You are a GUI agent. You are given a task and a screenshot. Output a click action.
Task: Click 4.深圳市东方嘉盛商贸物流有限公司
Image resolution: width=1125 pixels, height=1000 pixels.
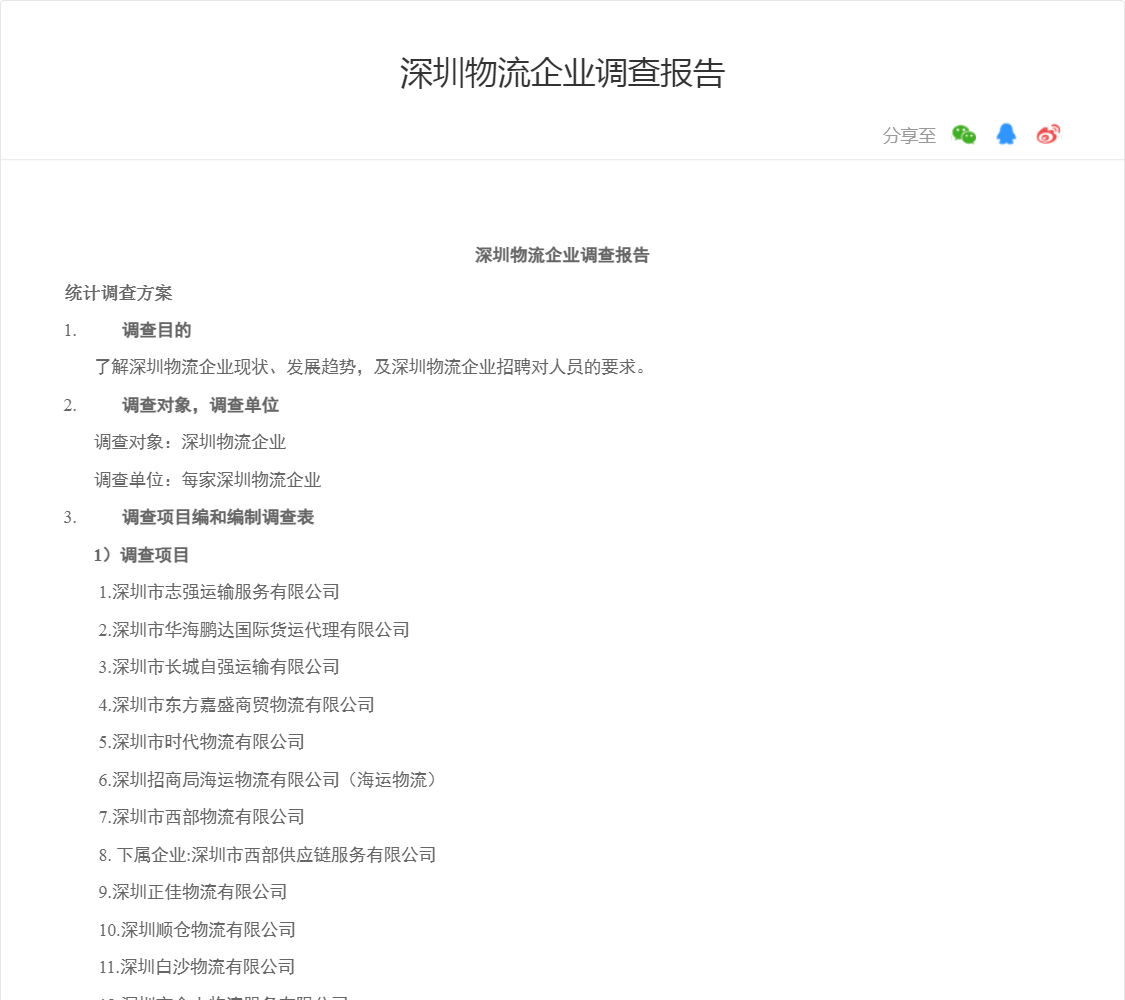point(236,705)
